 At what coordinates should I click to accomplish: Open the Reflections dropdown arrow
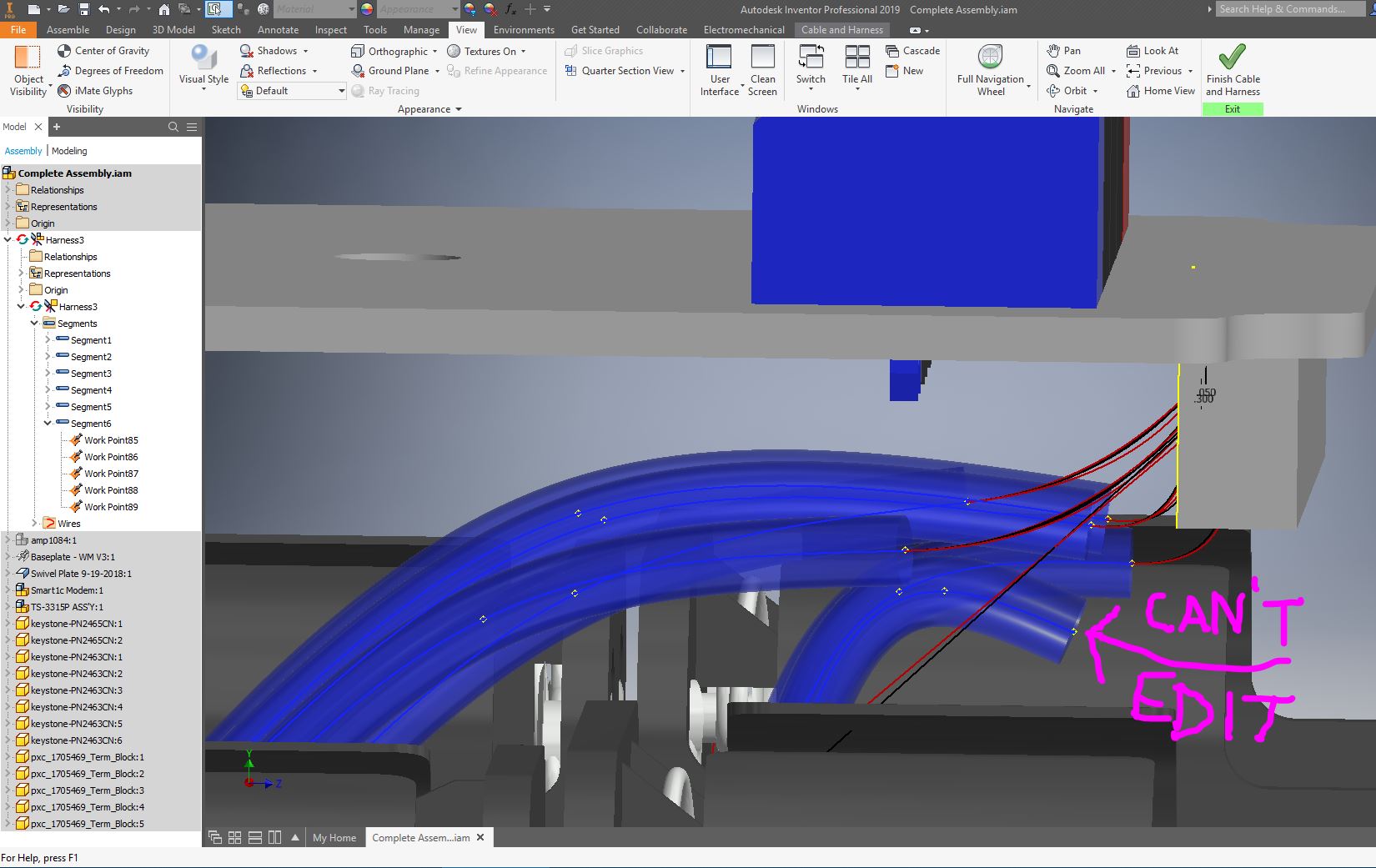tap(314, 71)
